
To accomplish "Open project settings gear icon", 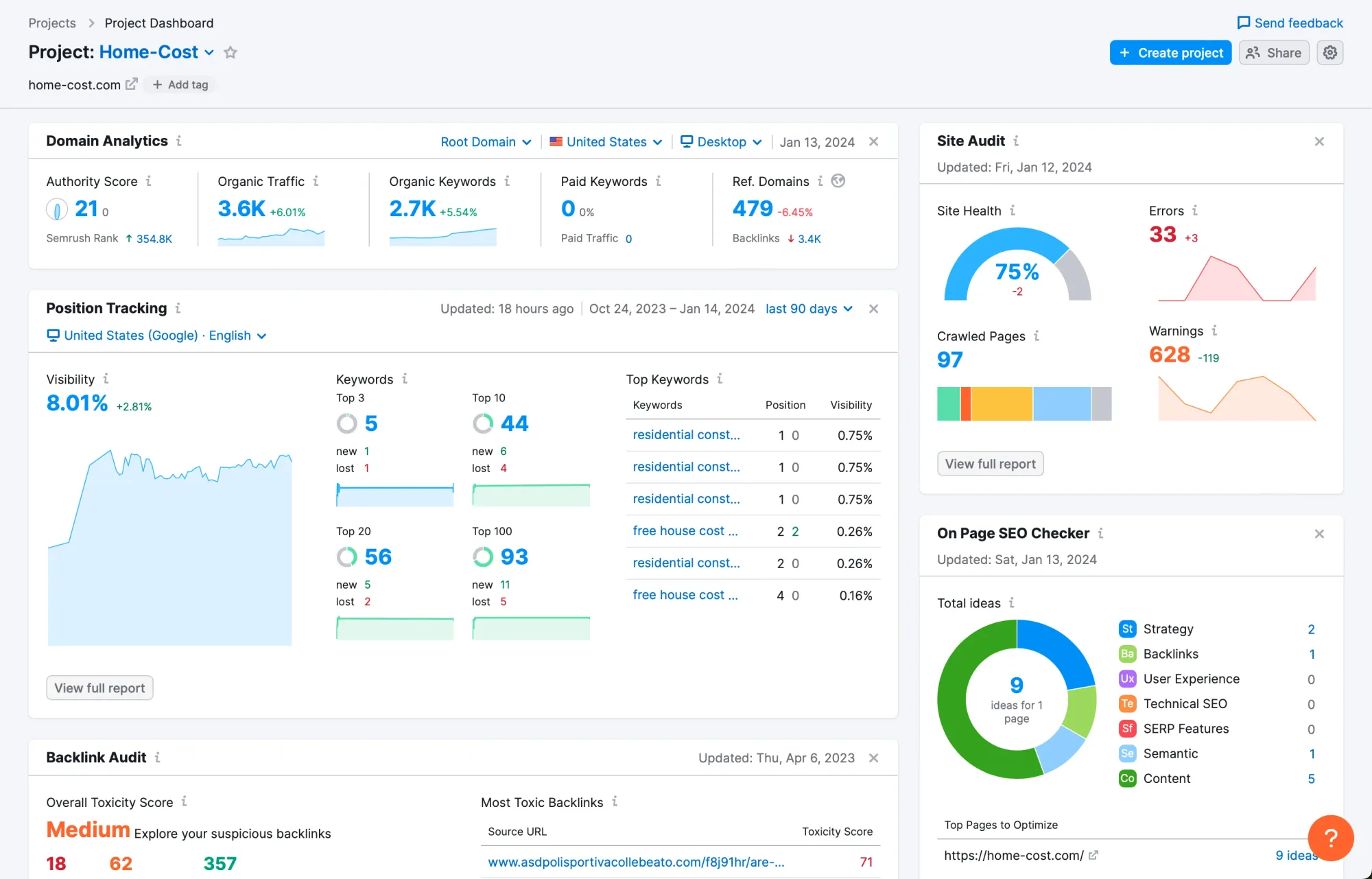I will point(1329,53).
